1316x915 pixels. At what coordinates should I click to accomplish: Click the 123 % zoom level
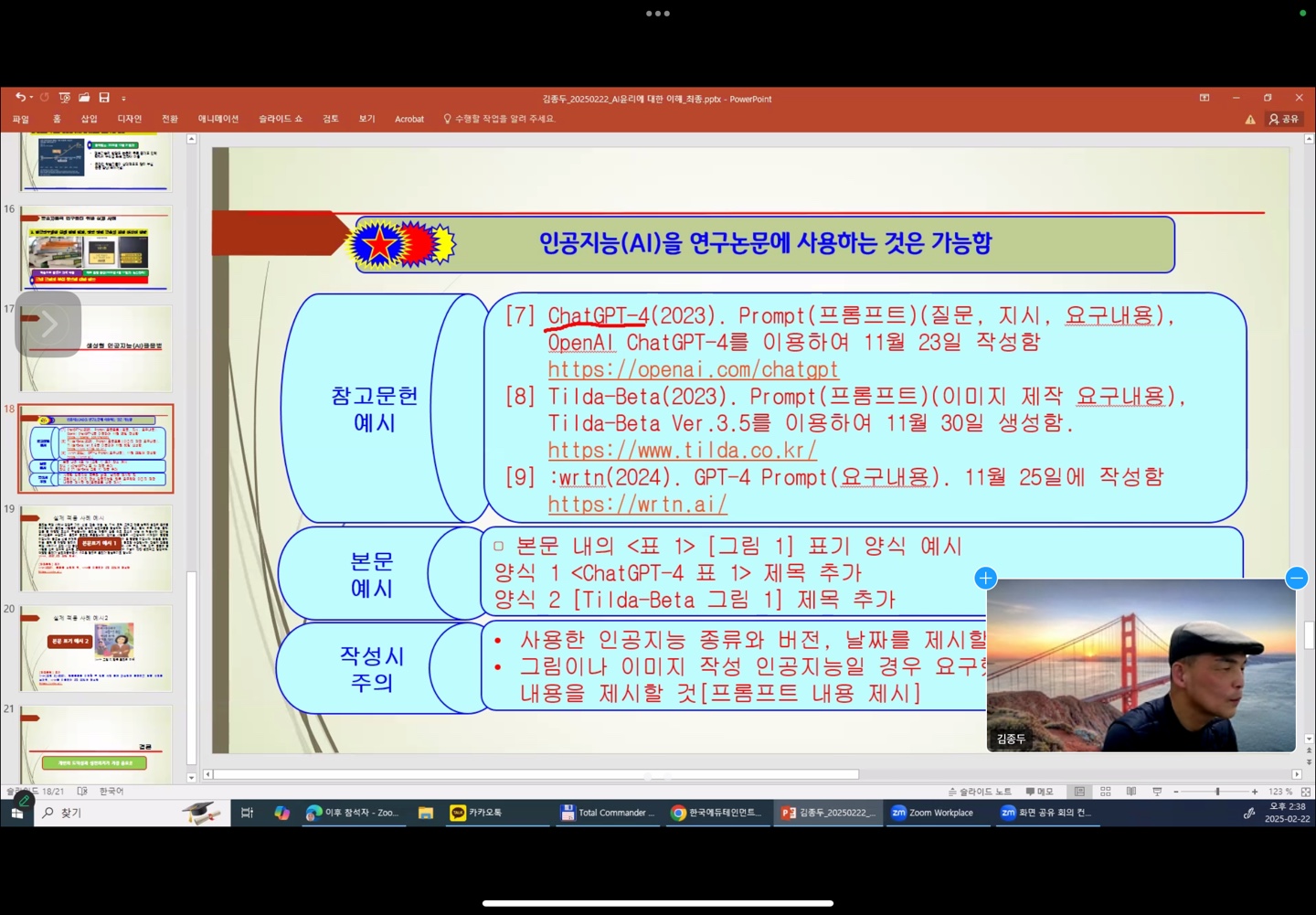(1279, 792)
